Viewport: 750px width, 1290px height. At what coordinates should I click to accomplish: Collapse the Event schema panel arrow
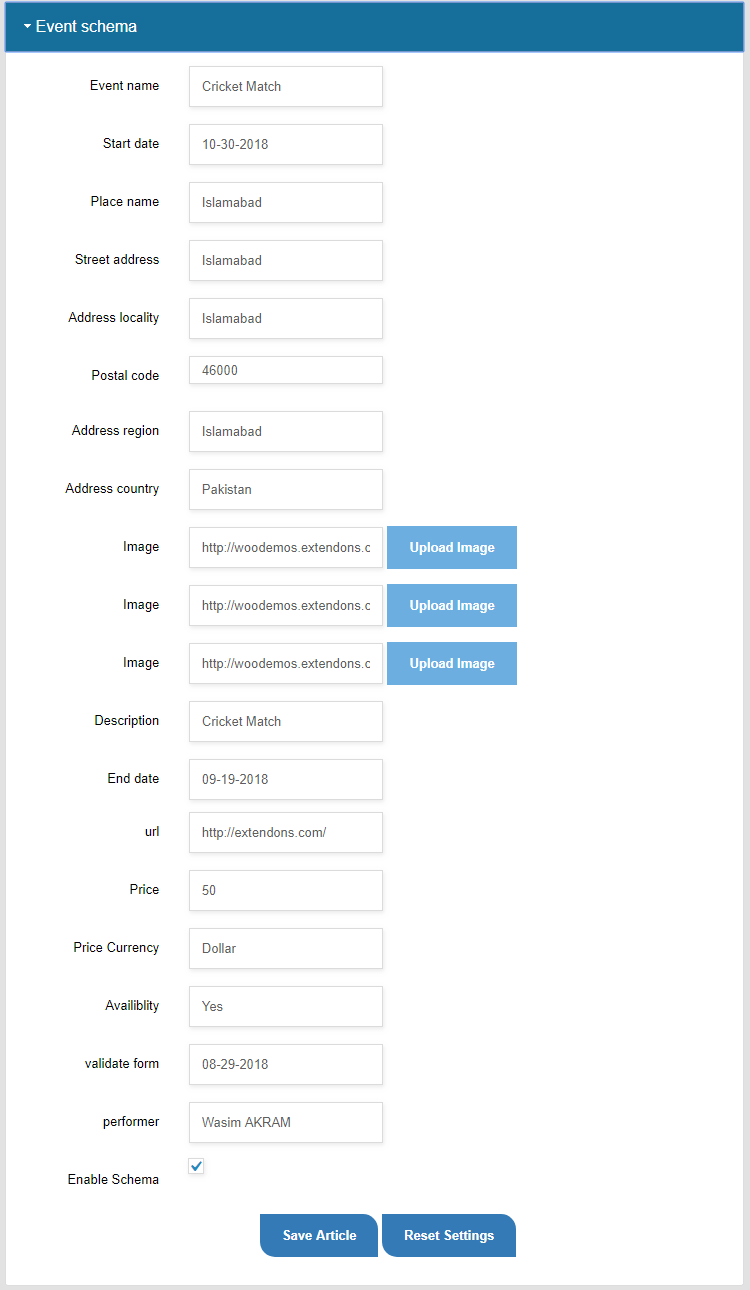click(x=27, y=27)
